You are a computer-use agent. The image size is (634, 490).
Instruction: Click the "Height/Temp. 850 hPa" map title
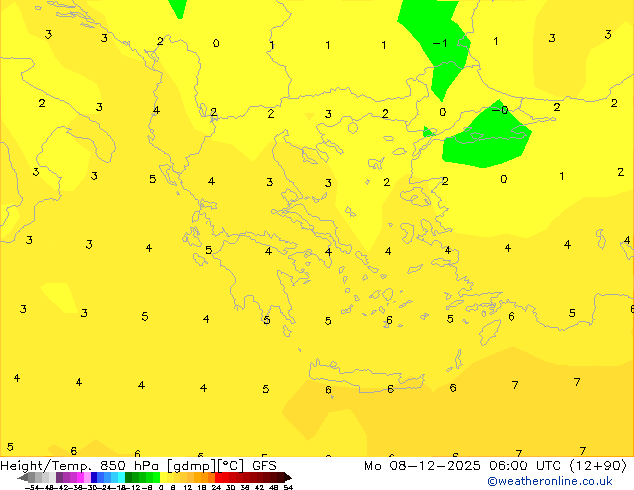coord(79,465)
